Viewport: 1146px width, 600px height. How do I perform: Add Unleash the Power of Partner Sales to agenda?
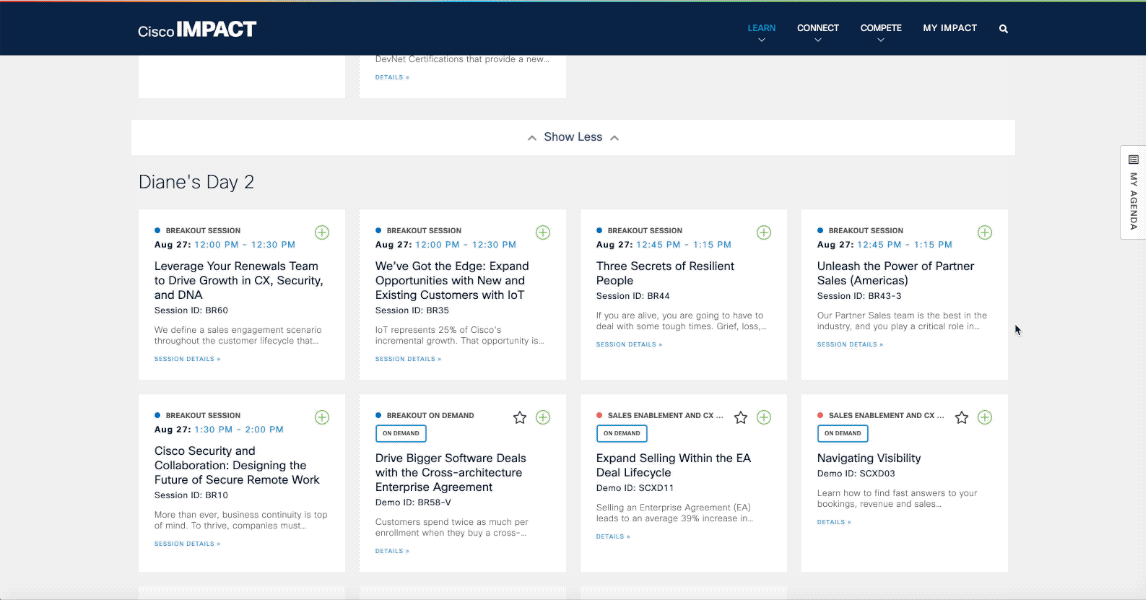[x=984, y=232]
